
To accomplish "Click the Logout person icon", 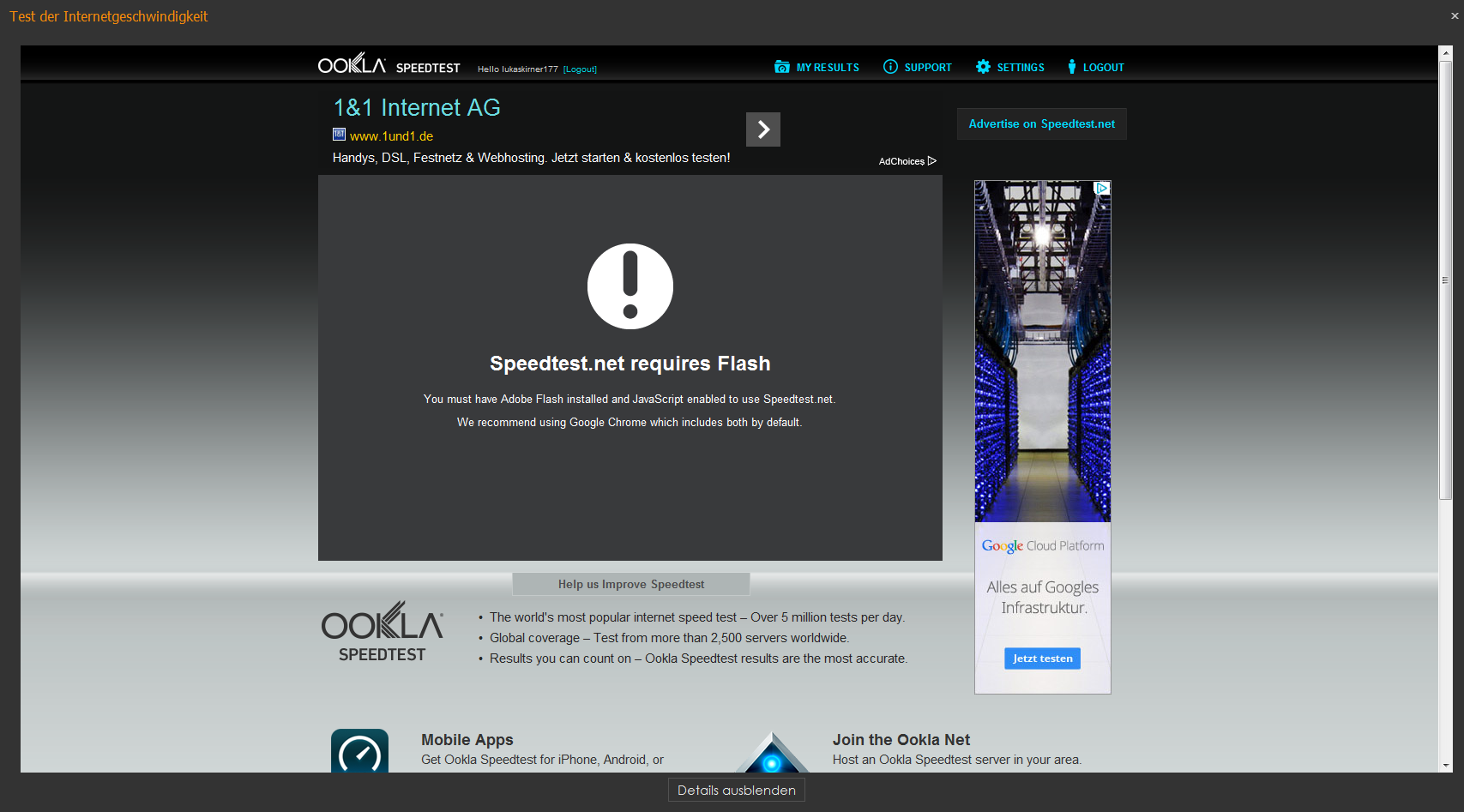I will [x=1071, y=67].
